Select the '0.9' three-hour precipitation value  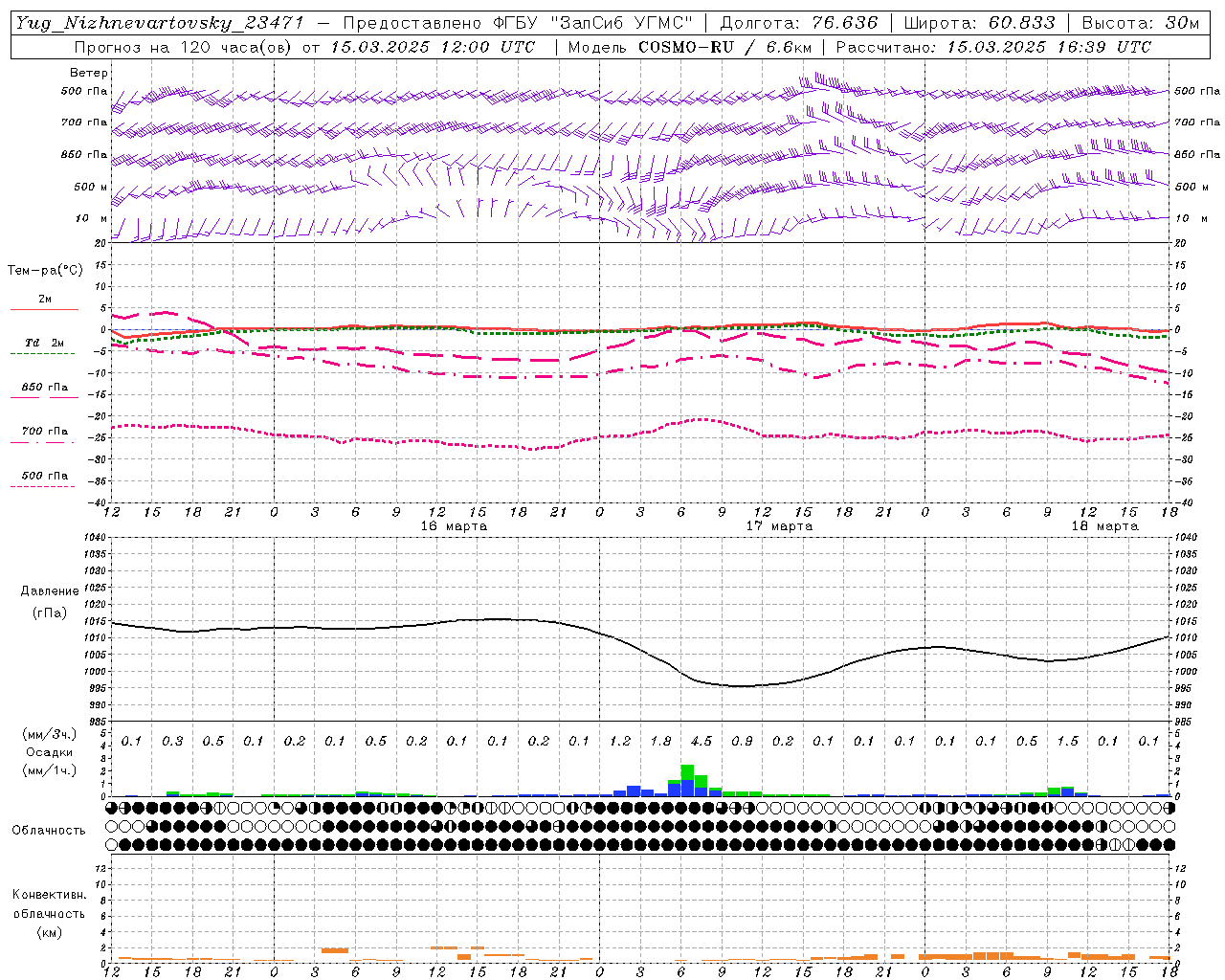point(742,741)
